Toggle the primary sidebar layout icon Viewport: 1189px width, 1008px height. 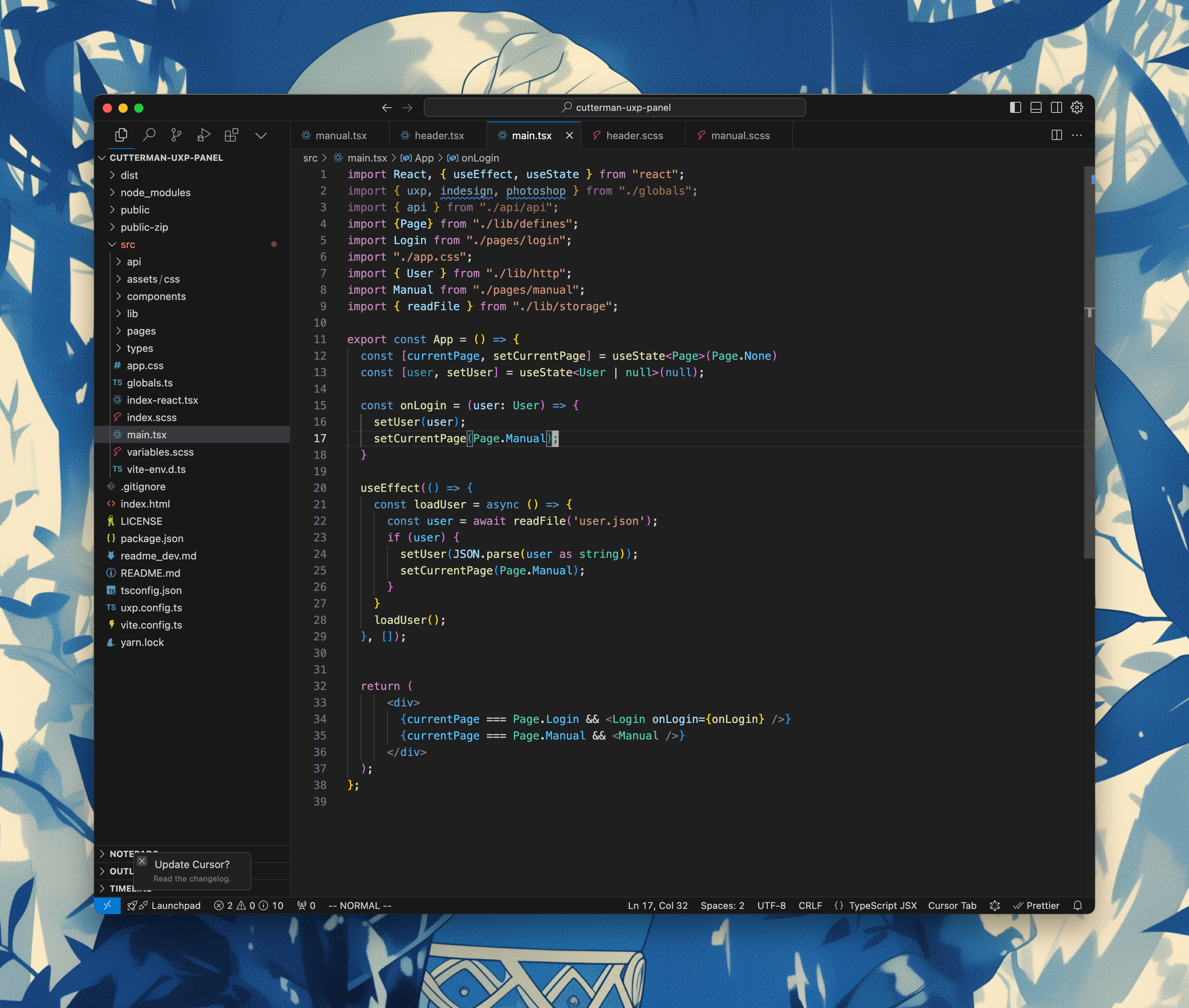[1015, 107]
